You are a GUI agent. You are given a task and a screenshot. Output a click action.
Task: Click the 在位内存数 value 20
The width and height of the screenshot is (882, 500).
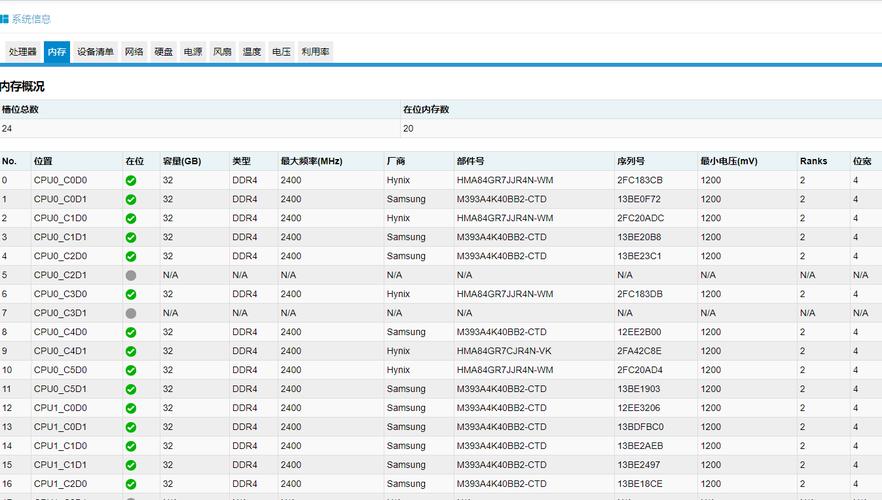pos(408,128)
